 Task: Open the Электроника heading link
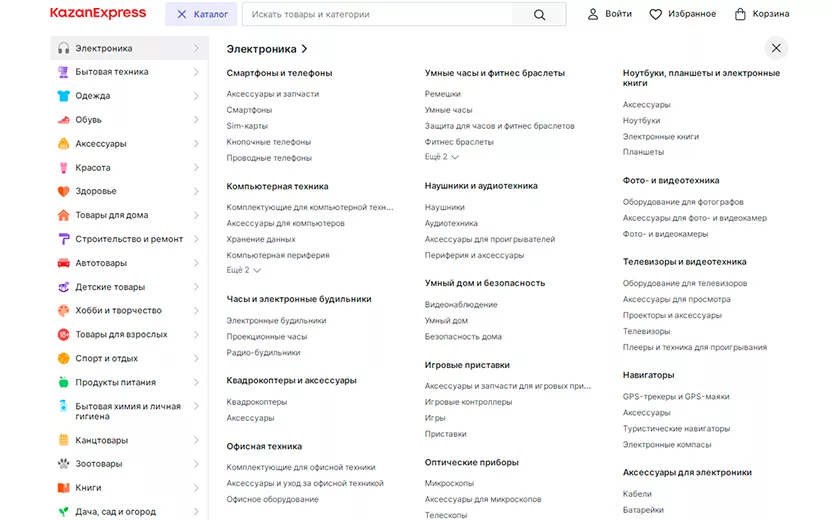262,48
